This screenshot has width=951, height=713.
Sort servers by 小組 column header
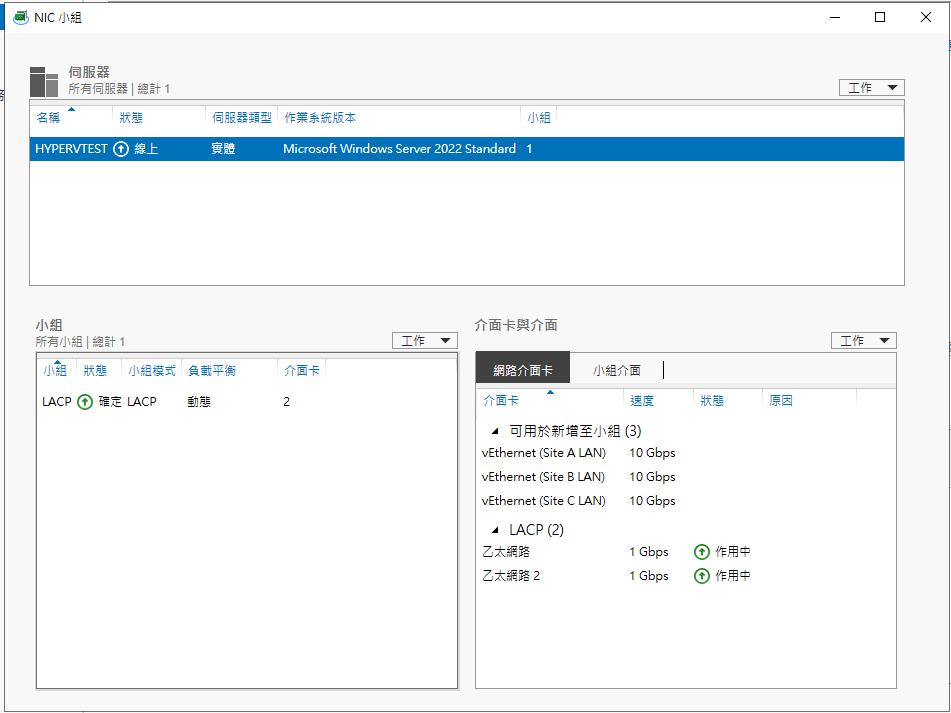click(x=539, y=118)
